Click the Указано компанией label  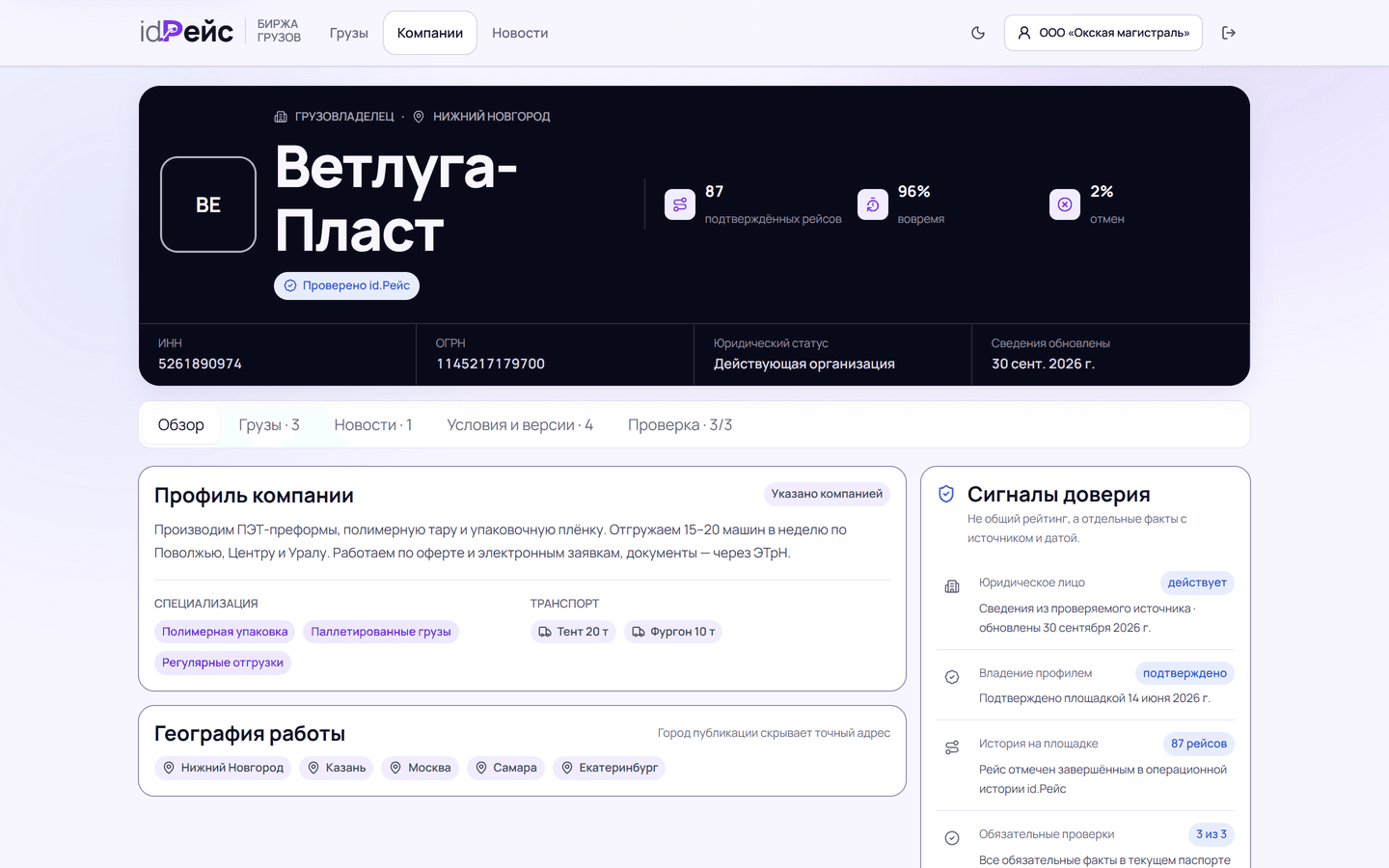827,494
